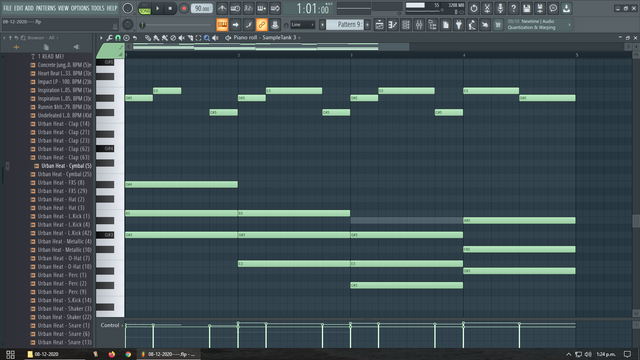Toggle typing keyboard to piano
The image size is (640, 360).
222,24
